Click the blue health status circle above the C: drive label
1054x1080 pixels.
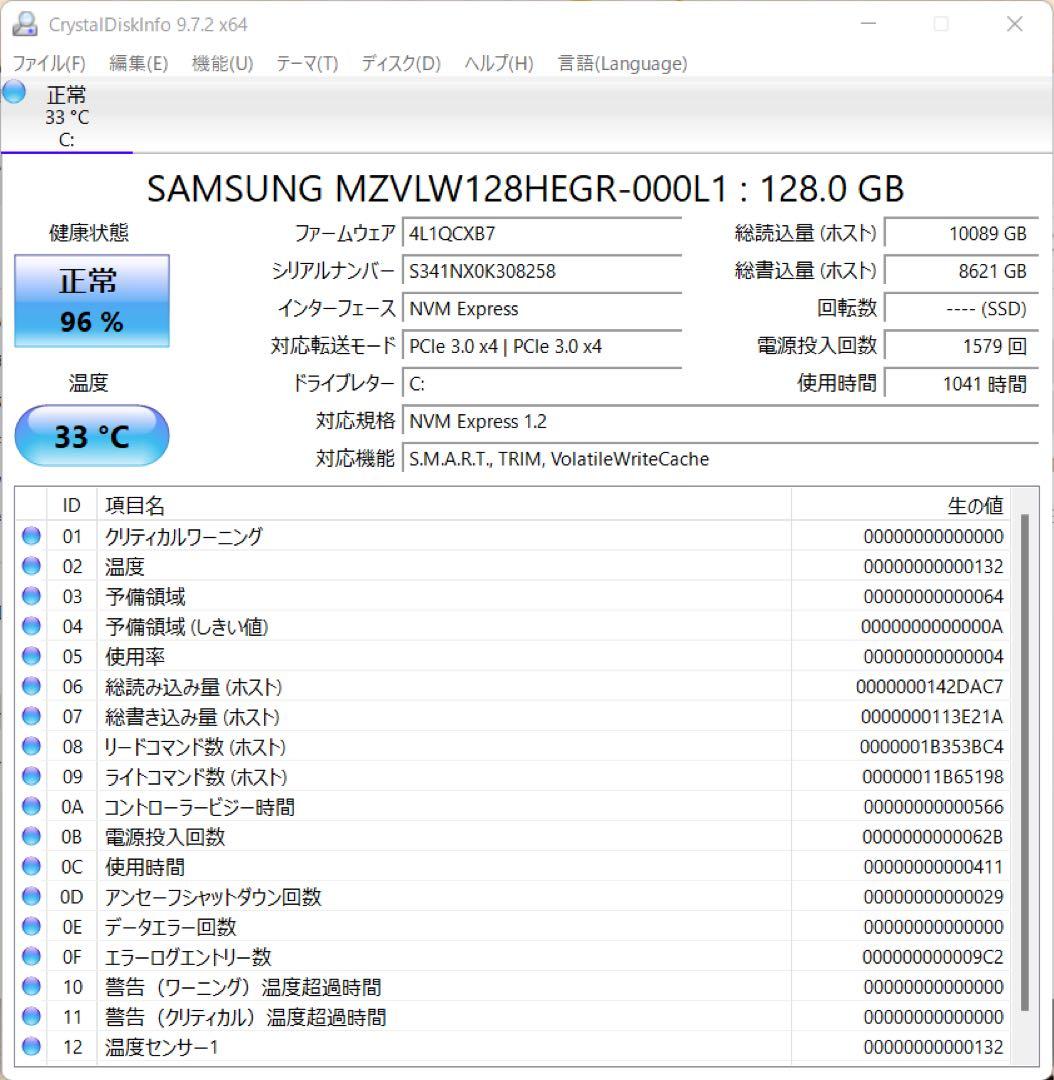pos(13,93)
